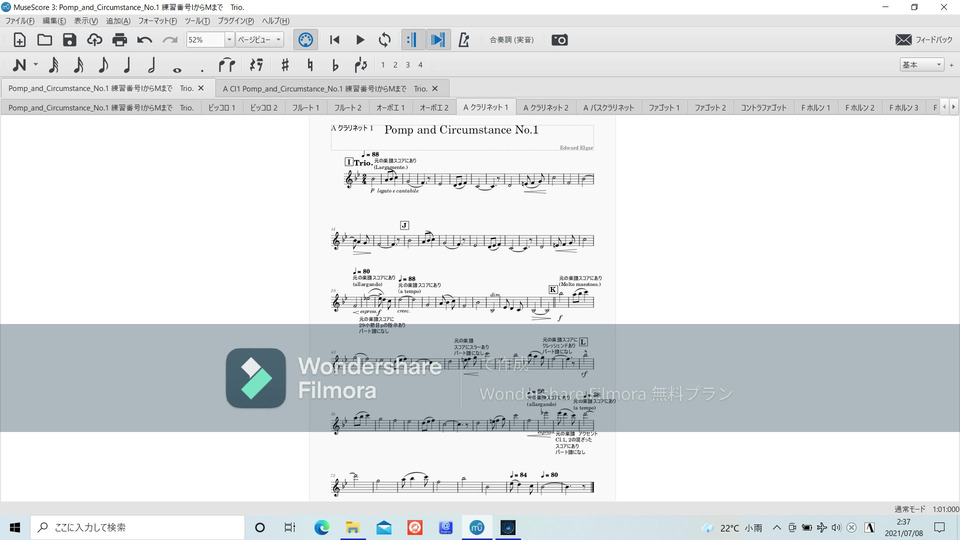This screenshot has height=540, width=960.
Task: Open the プラグイン(P) menu
Action: [236, 21]
